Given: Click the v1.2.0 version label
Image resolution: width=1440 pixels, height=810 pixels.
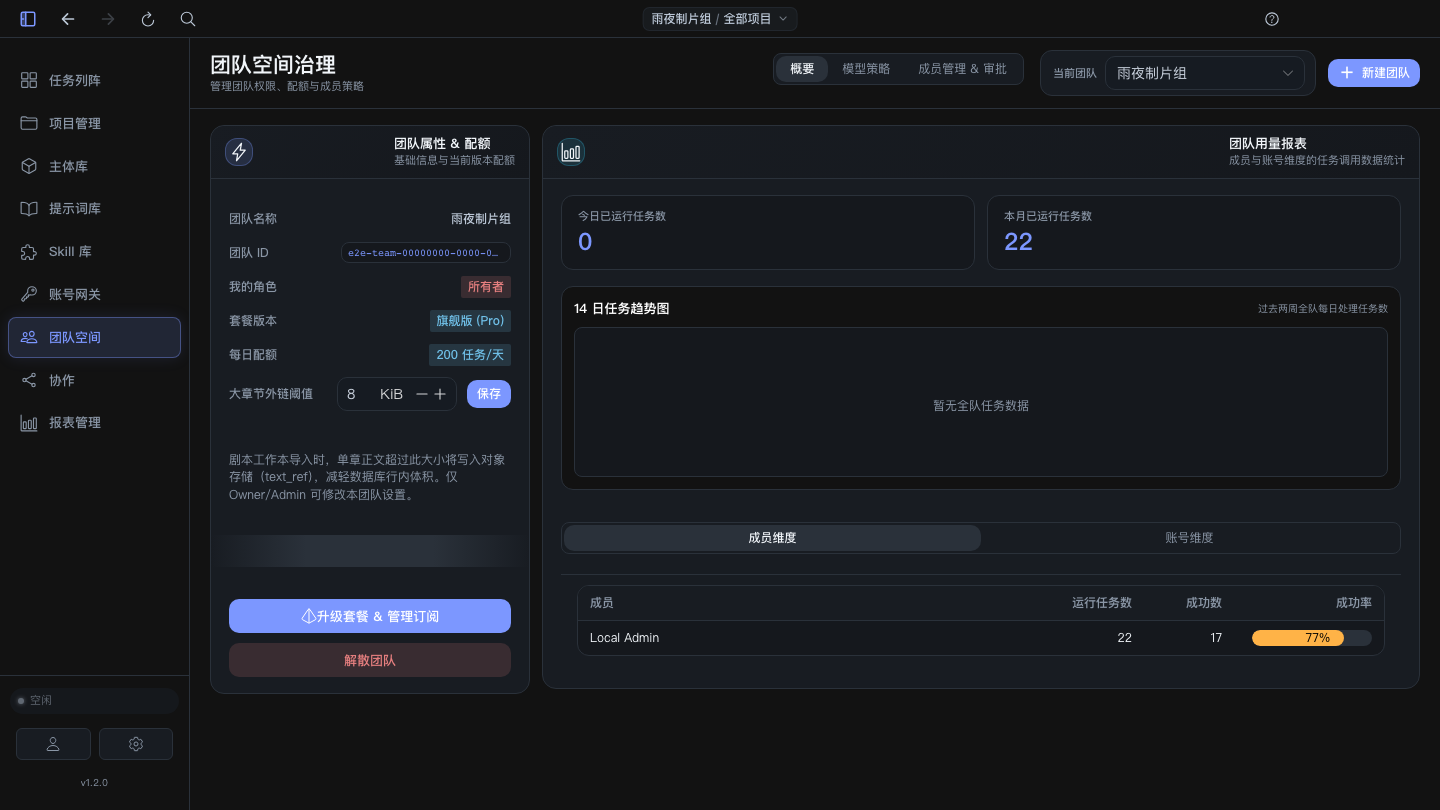Looking at the screenshot, I should coord(94,782).
